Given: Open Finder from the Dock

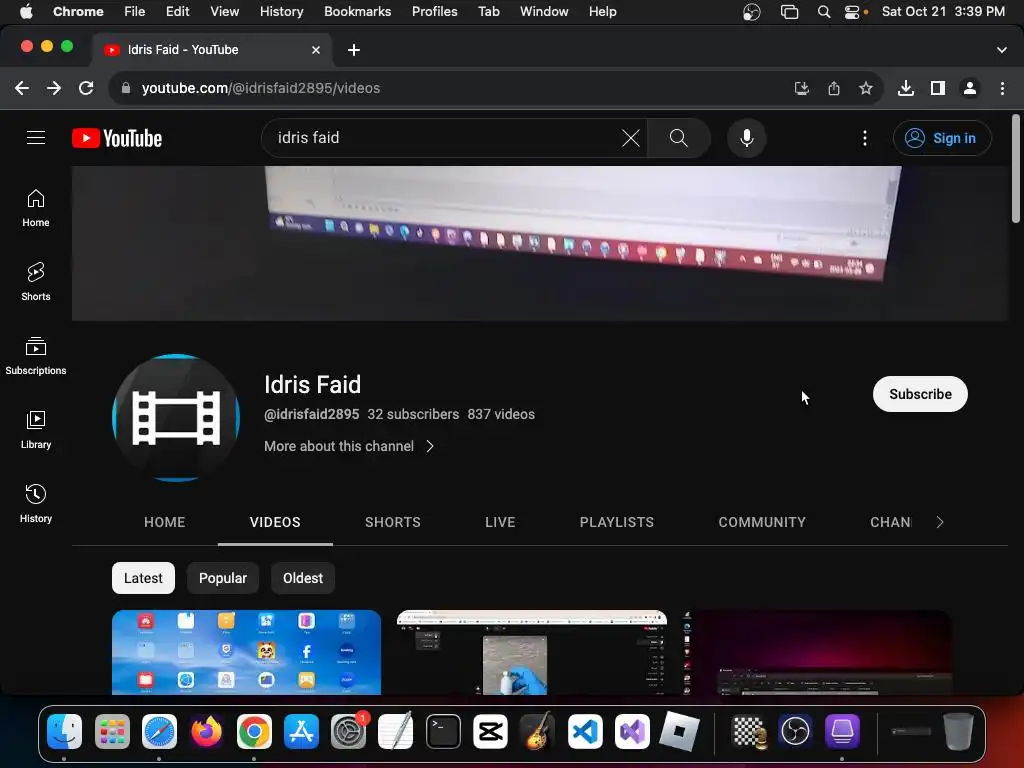Looking at the screenshot, I should point(65,731).
